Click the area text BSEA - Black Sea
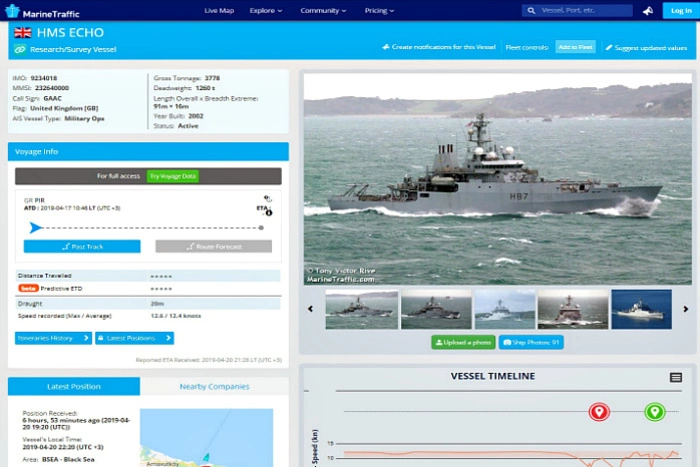This screenshot has width=700, height=467. 68,459
